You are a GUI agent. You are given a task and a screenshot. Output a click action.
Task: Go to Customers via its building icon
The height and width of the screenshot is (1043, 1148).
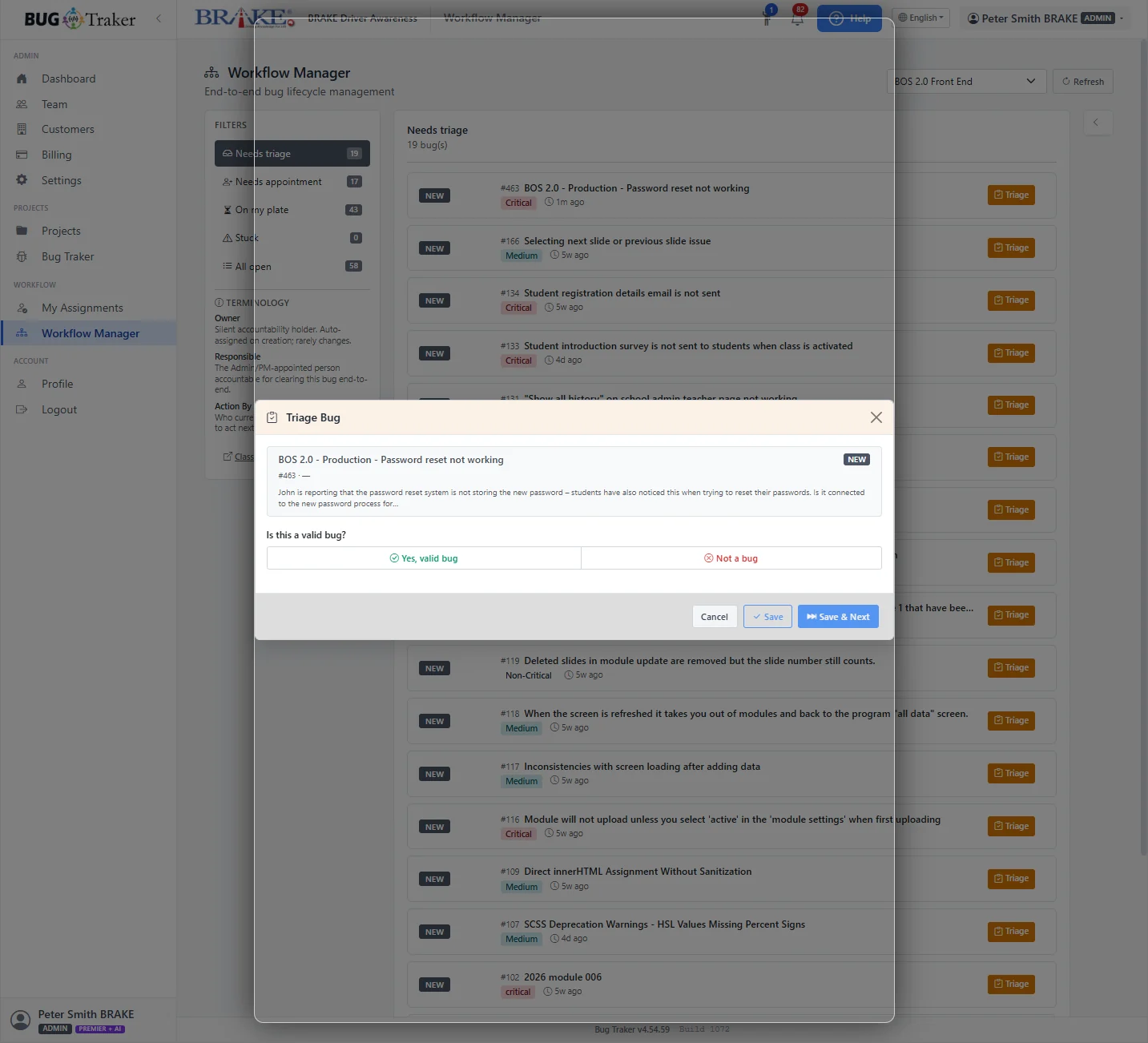(x=22, y=129)
